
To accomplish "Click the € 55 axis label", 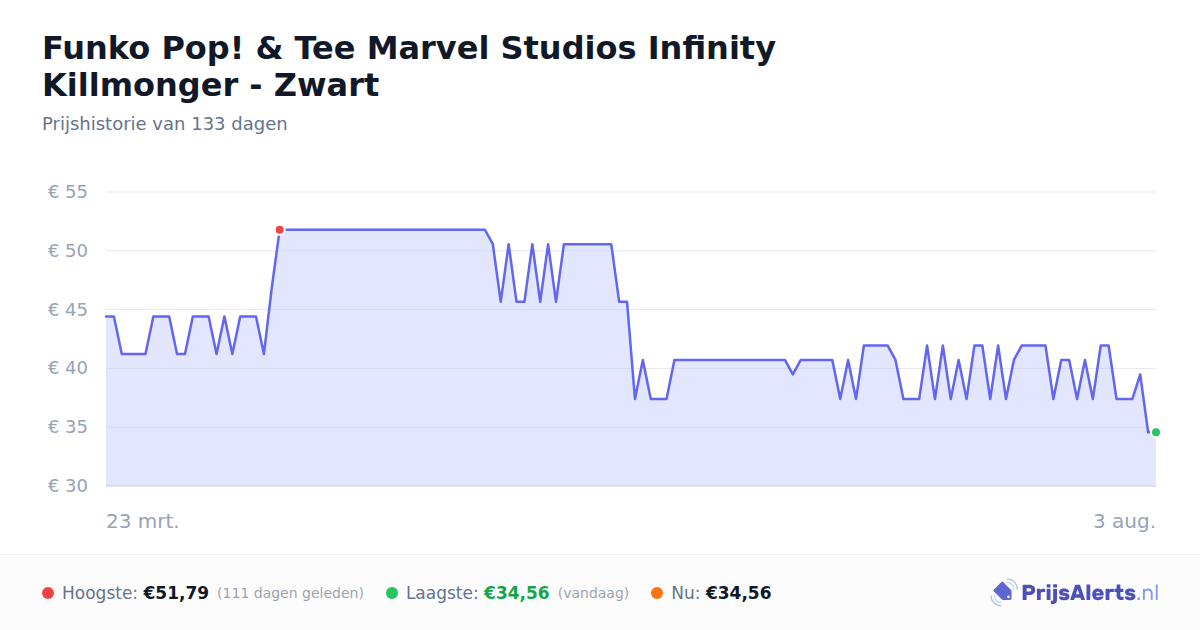I will pos(68,192).
